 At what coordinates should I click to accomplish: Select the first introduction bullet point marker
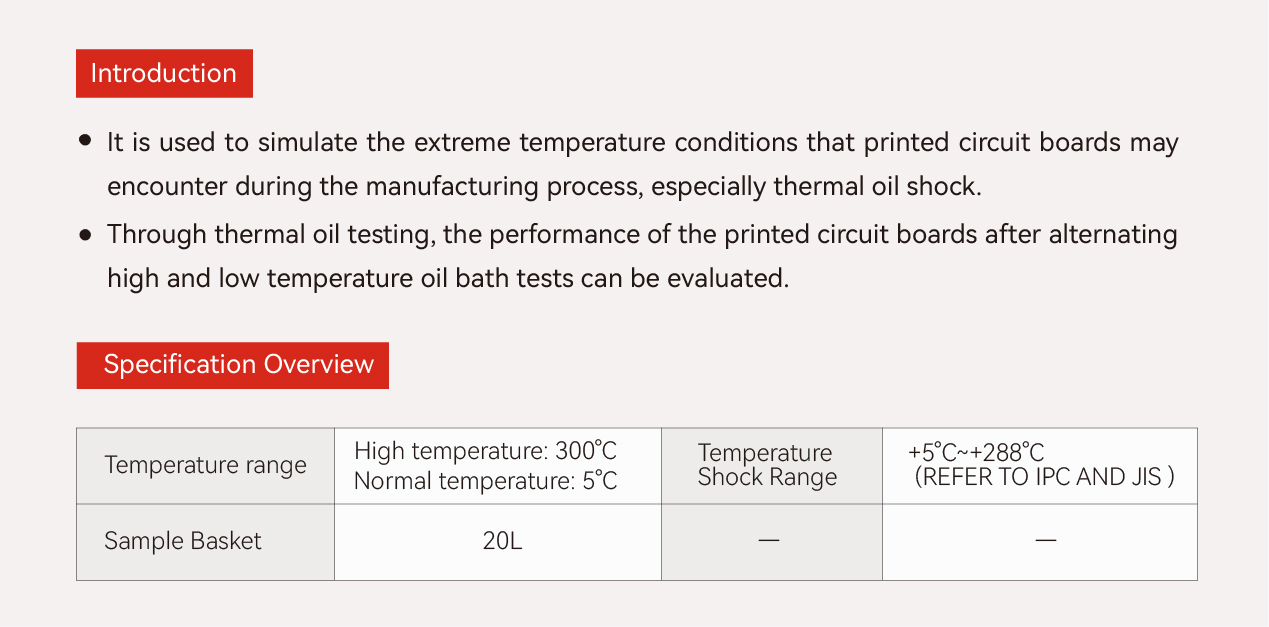click(86, 141)
